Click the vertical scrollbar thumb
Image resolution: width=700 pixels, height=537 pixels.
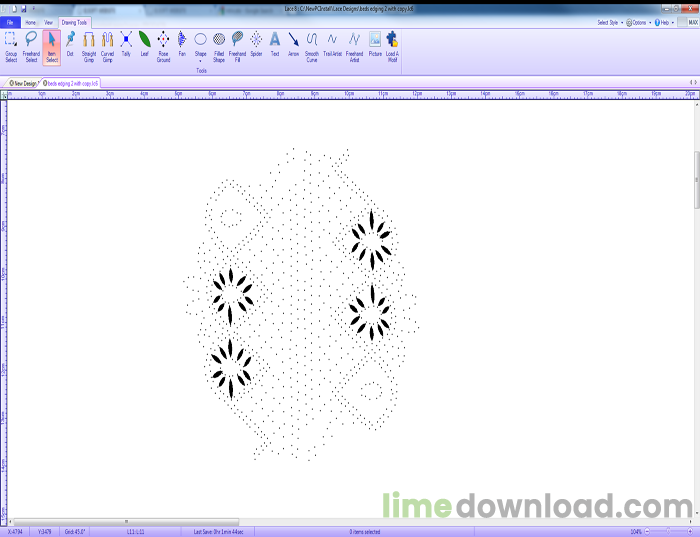(x=696, y=179)
